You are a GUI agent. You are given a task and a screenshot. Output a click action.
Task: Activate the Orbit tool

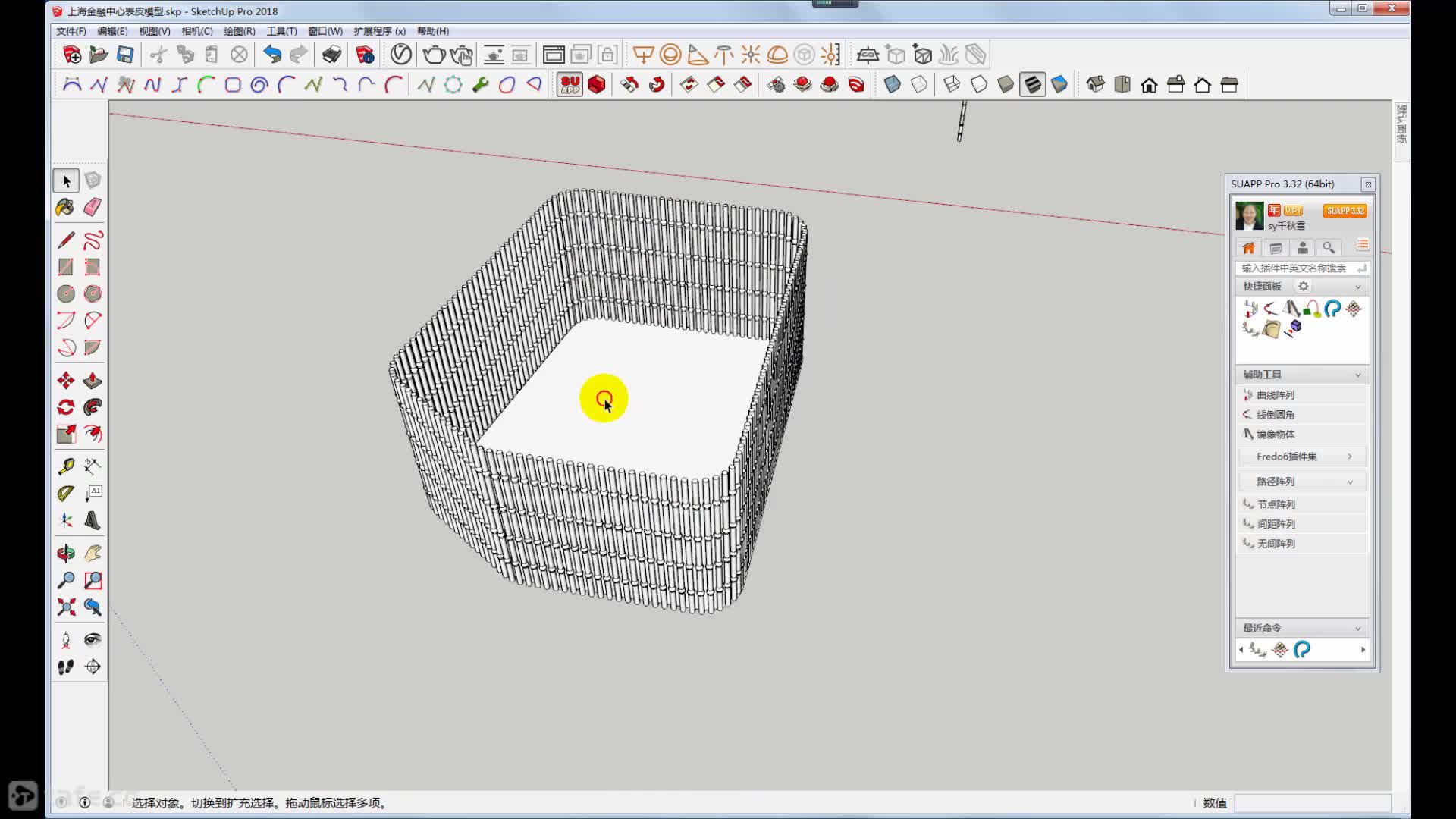66,554
